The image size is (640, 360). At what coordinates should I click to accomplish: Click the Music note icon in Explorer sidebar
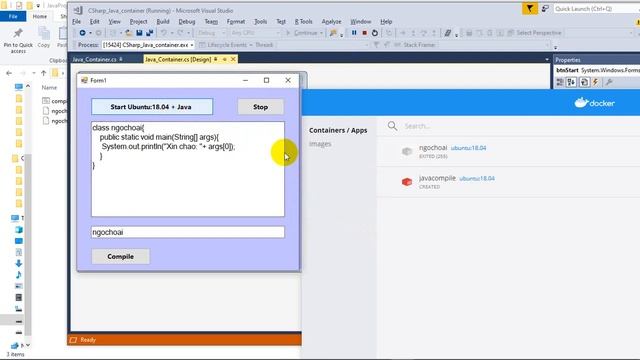(x=18, y=274)
